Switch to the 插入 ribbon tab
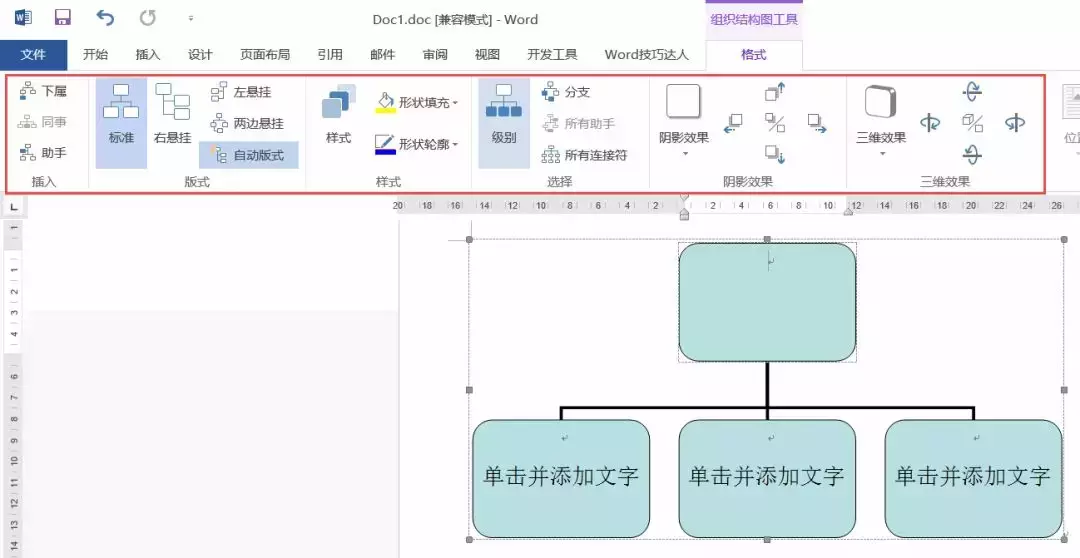 (x=147, y=55)
